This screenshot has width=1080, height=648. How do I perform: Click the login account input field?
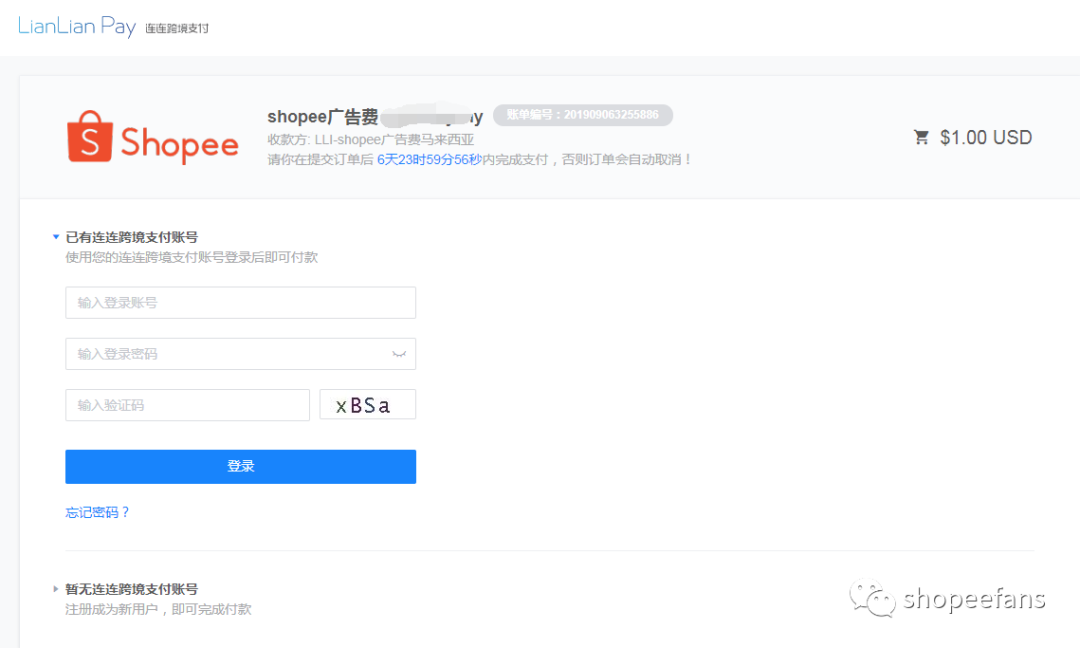(240, 302)
